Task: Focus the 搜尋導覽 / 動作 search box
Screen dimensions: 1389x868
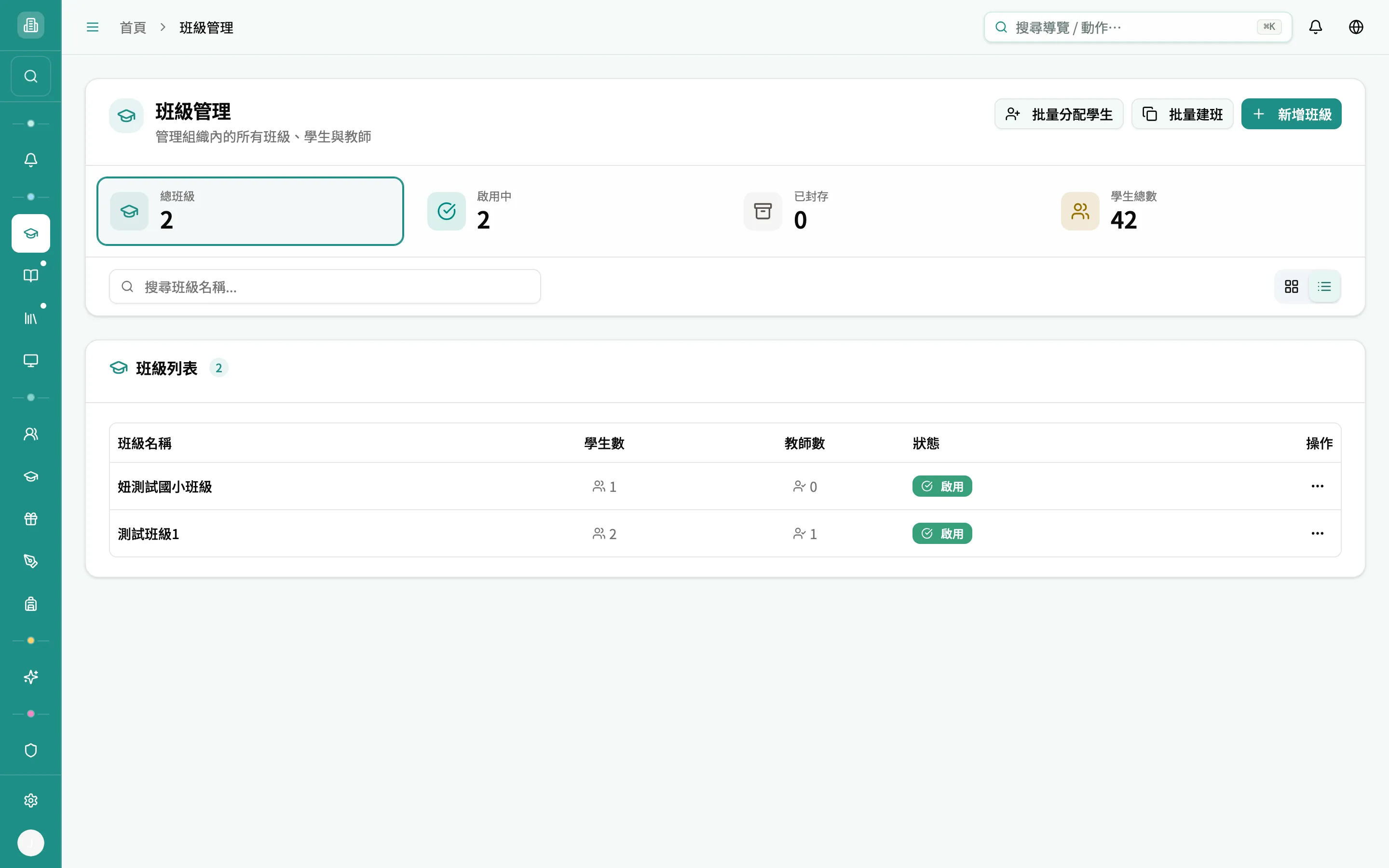Action: pyautogui.click(x=1138, y=27)
